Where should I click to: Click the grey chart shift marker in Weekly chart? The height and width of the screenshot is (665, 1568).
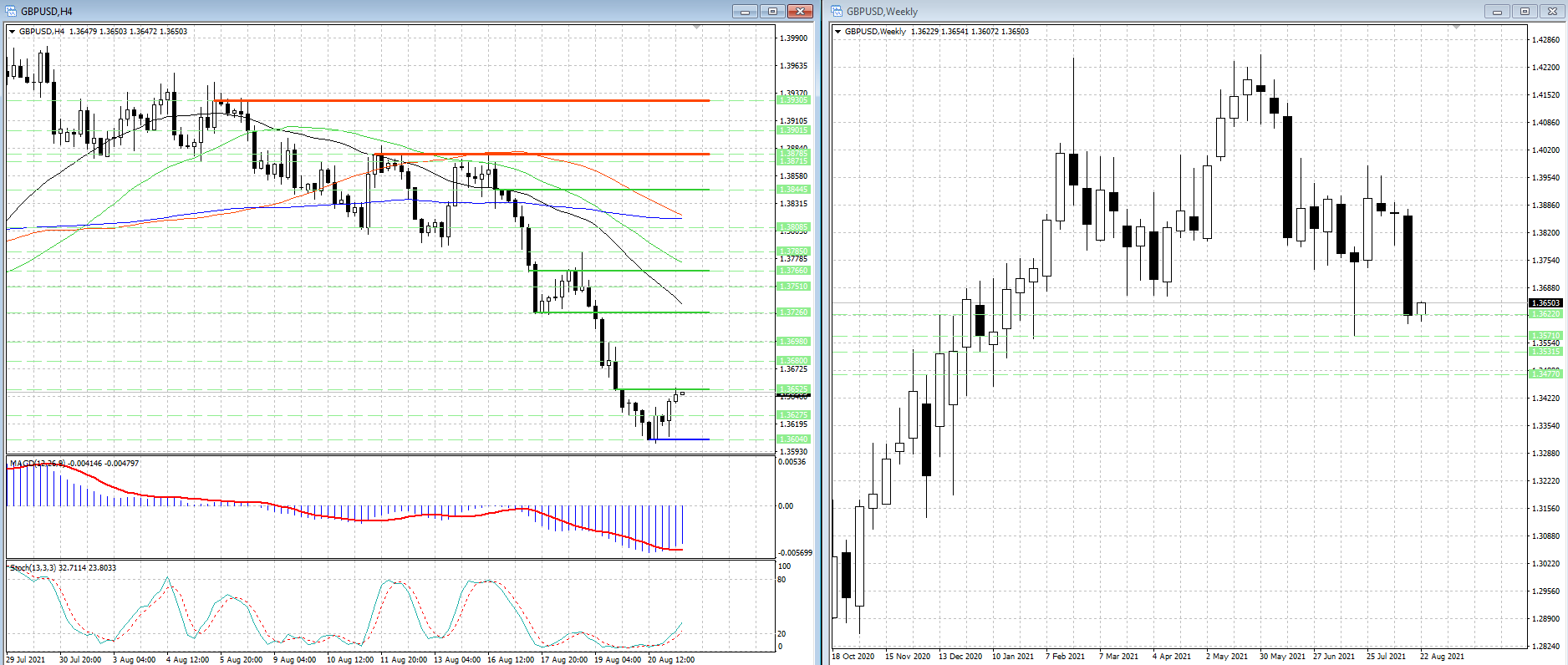click(x=1455, y=28)
